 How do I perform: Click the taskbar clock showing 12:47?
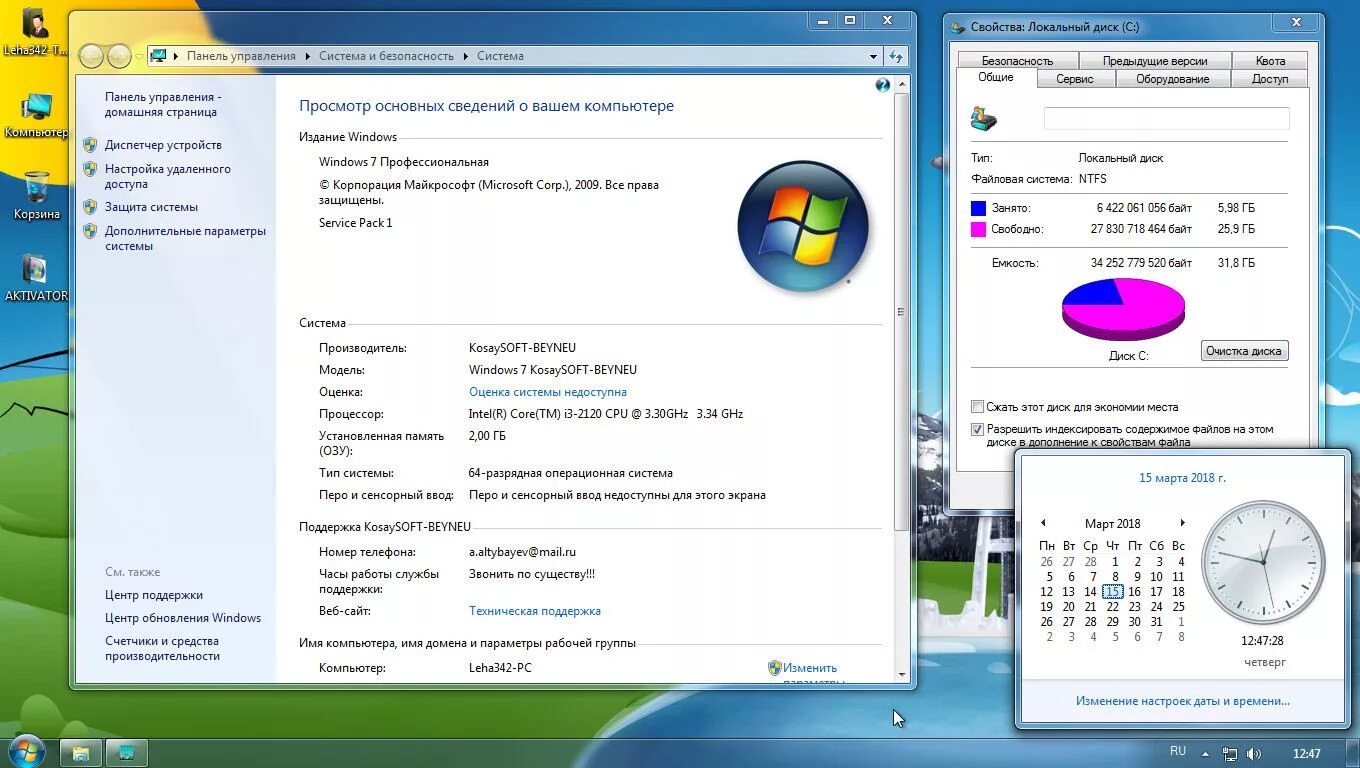pyautogui.click(x=1306, y=754)
